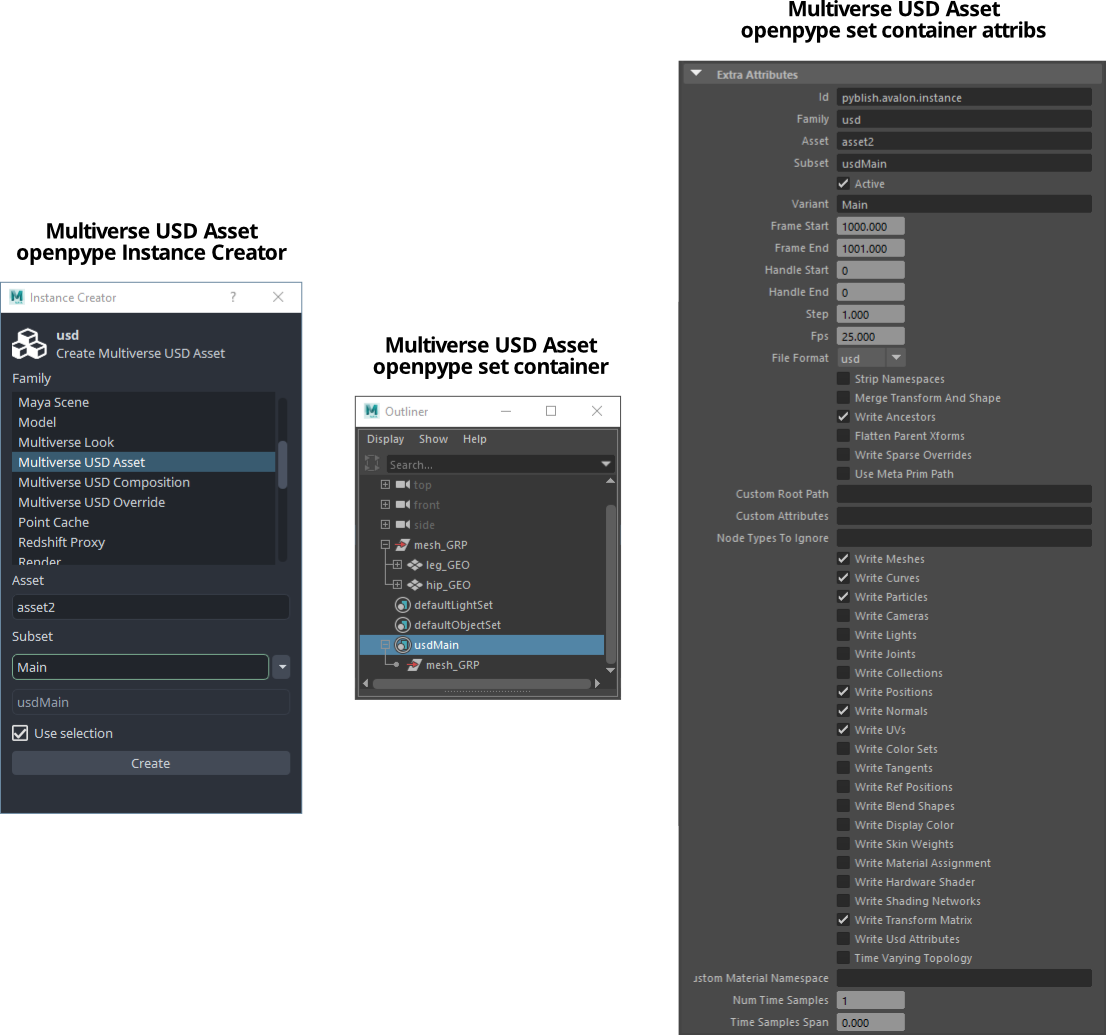Click the front camera icon in Outliner

click(x=403, y=504)
